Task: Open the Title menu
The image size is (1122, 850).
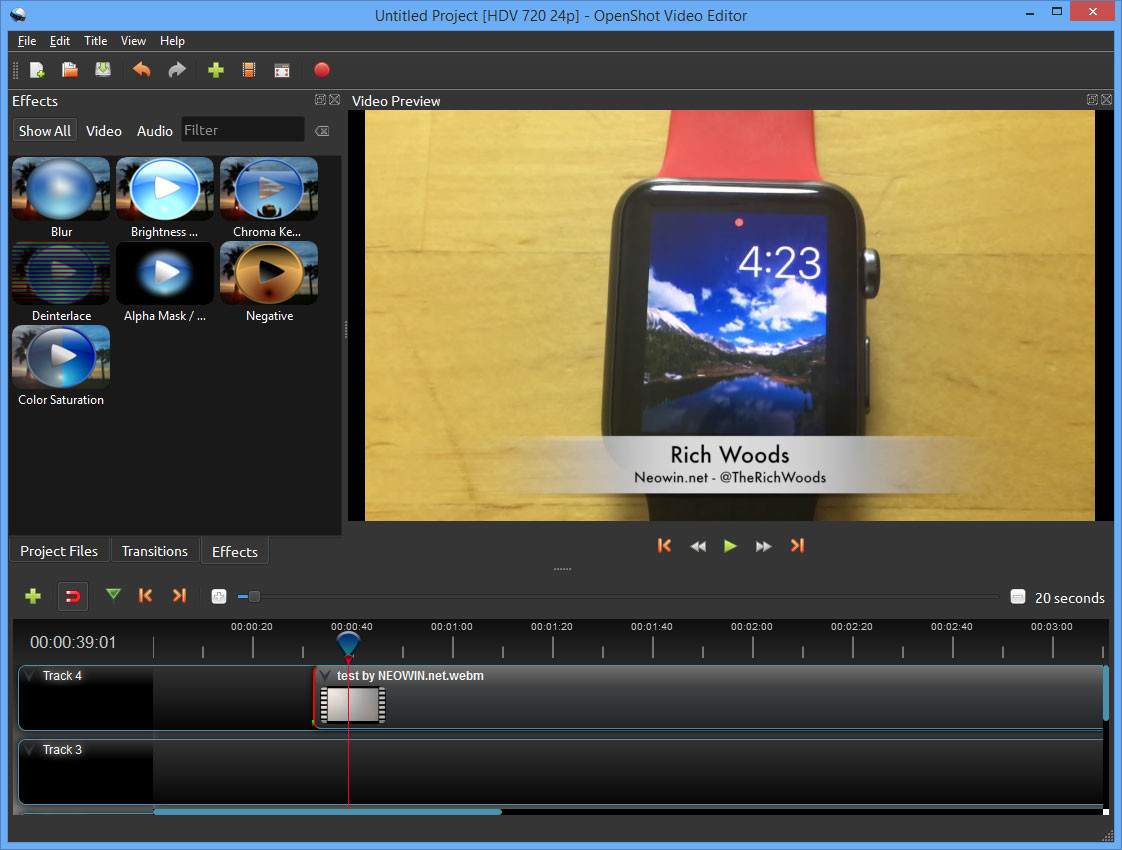Action: [95, 41]
